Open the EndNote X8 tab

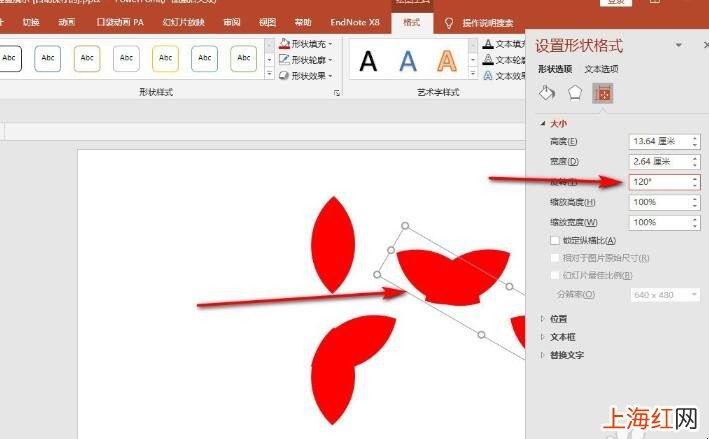click(355, 22)
